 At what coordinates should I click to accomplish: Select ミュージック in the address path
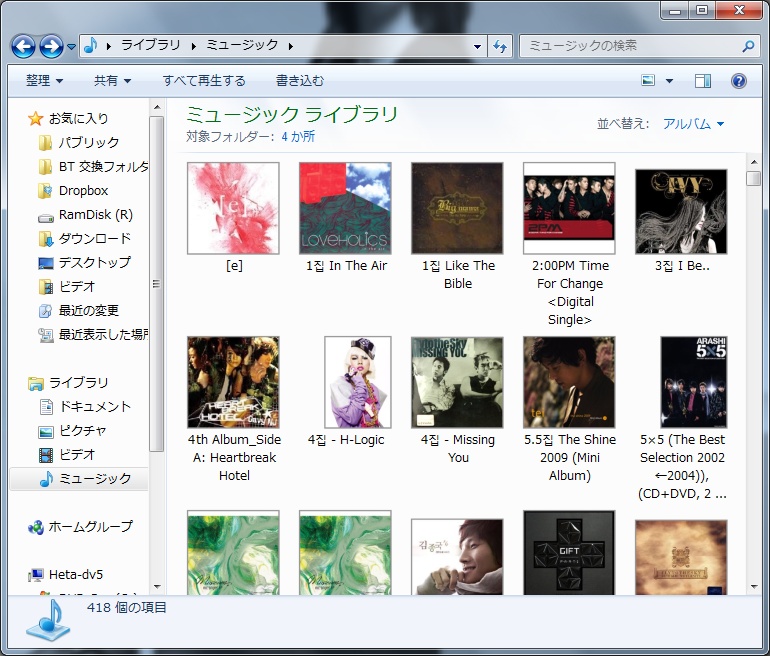pos(242,45)
